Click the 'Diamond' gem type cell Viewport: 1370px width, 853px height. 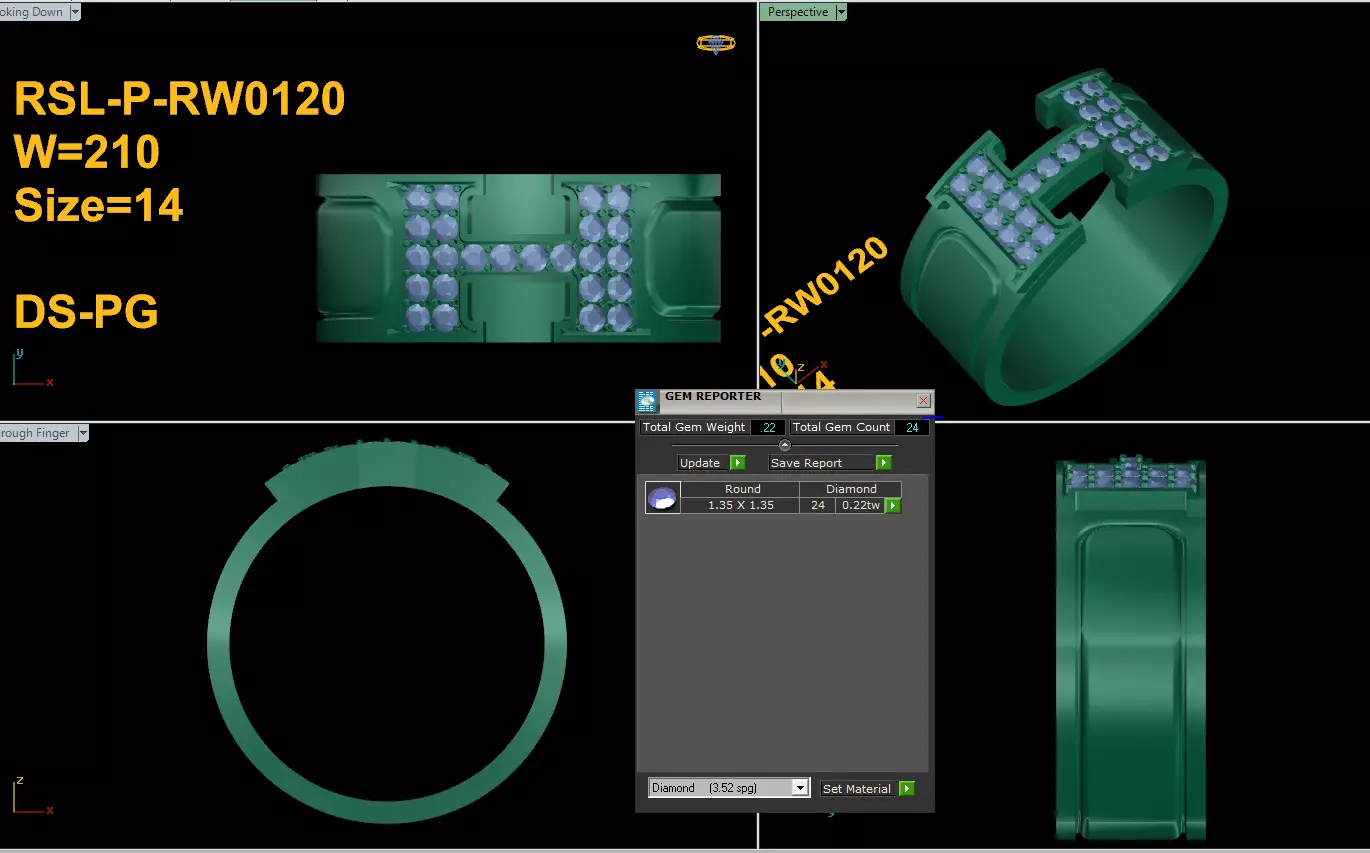click(851, 489)
